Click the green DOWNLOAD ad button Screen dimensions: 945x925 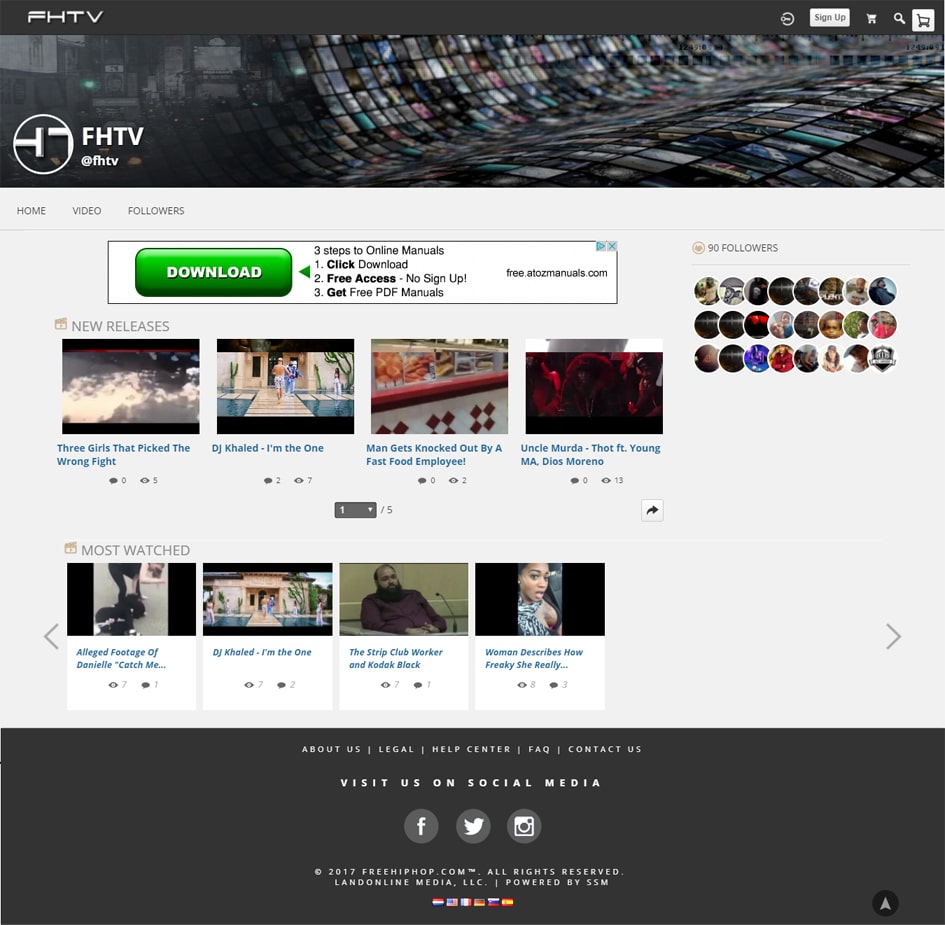[x=213, y=272]
